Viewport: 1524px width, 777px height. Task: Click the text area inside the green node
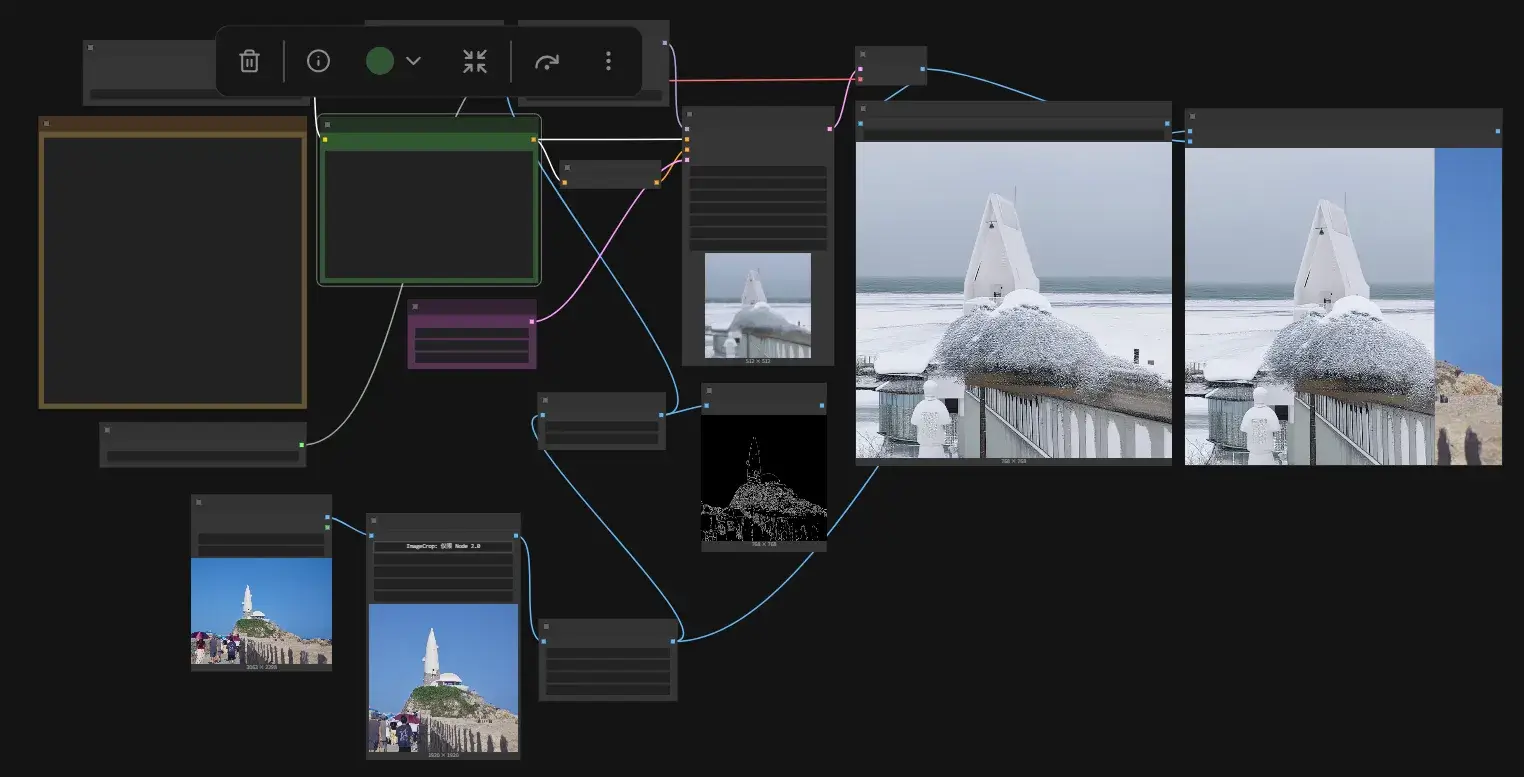coord(429,214)
